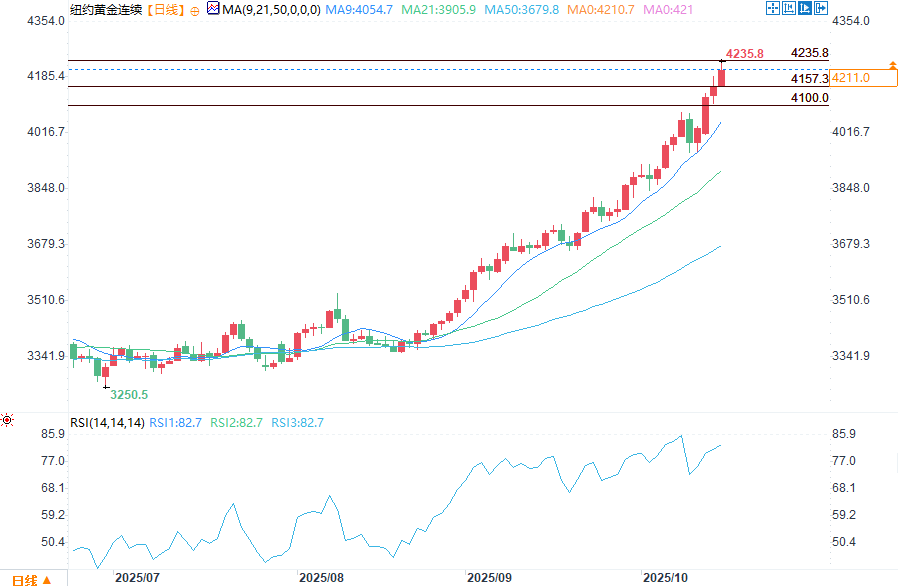Click the right axis 4016.7 price label
This screenshot has width=898, height=586.
pos(850,132)
